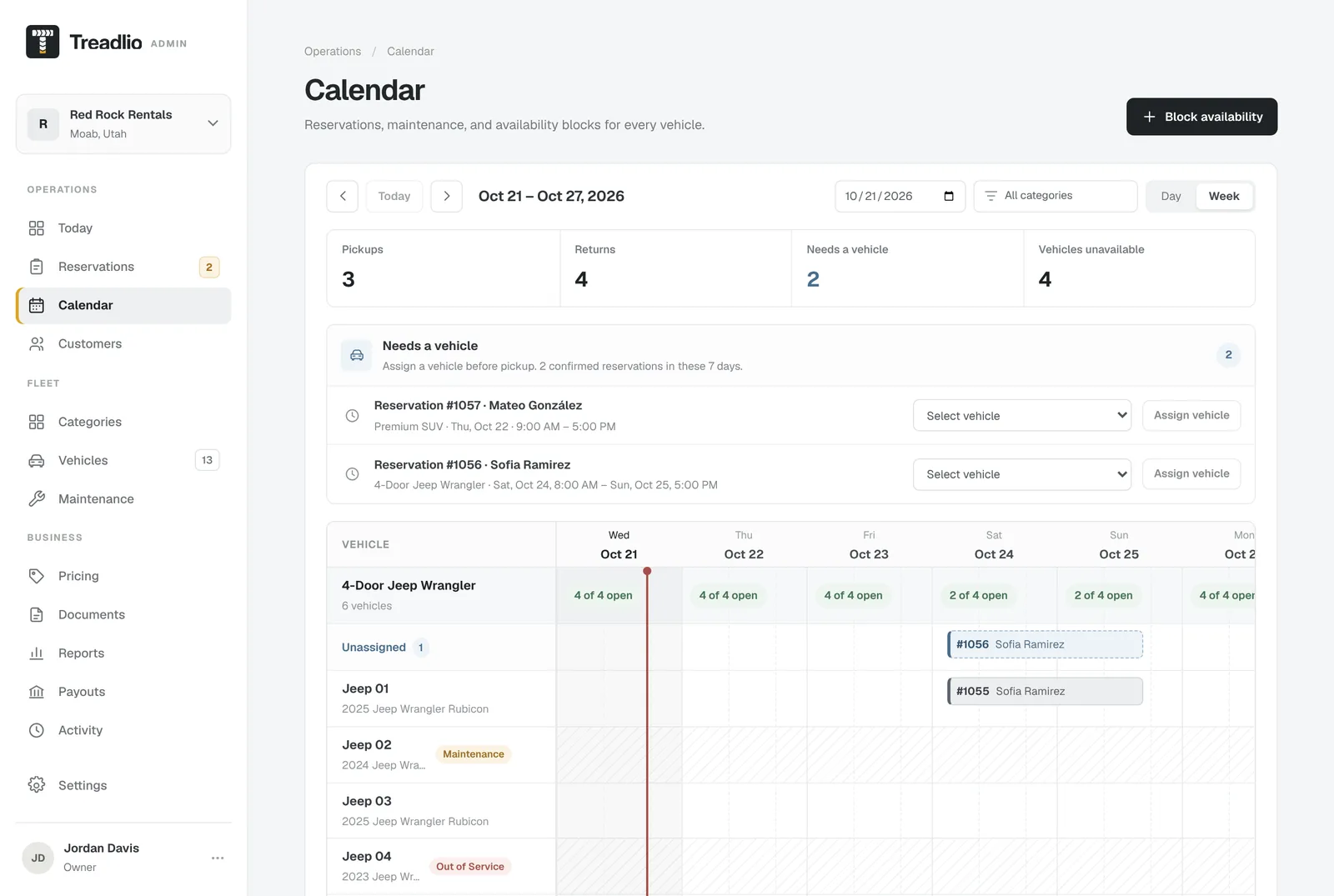Click the Thu Oct 22 column header
The image size is (1334, 896).
point(744,545)
